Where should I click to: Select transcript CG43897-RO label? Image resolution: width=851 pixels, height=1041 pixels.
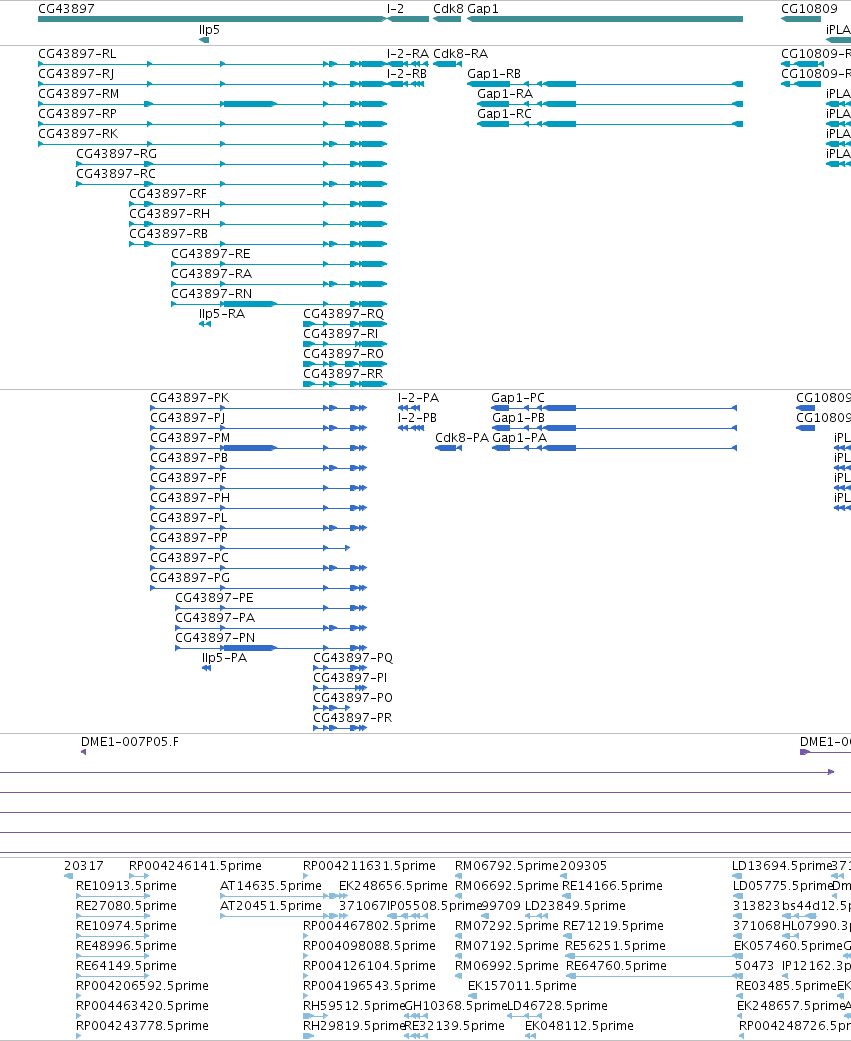click(343, 353)
